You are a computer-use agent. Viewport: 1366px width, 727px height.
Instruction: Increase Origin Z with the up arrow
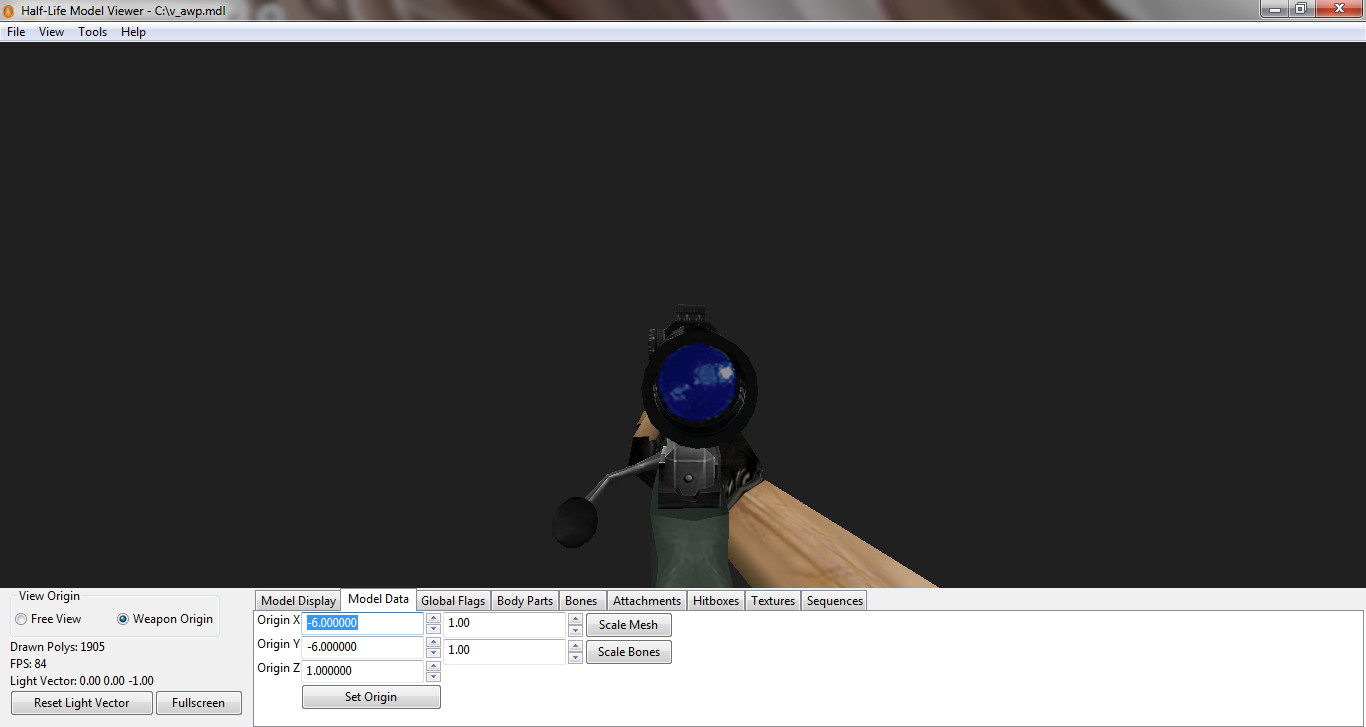tap(433, 666)
